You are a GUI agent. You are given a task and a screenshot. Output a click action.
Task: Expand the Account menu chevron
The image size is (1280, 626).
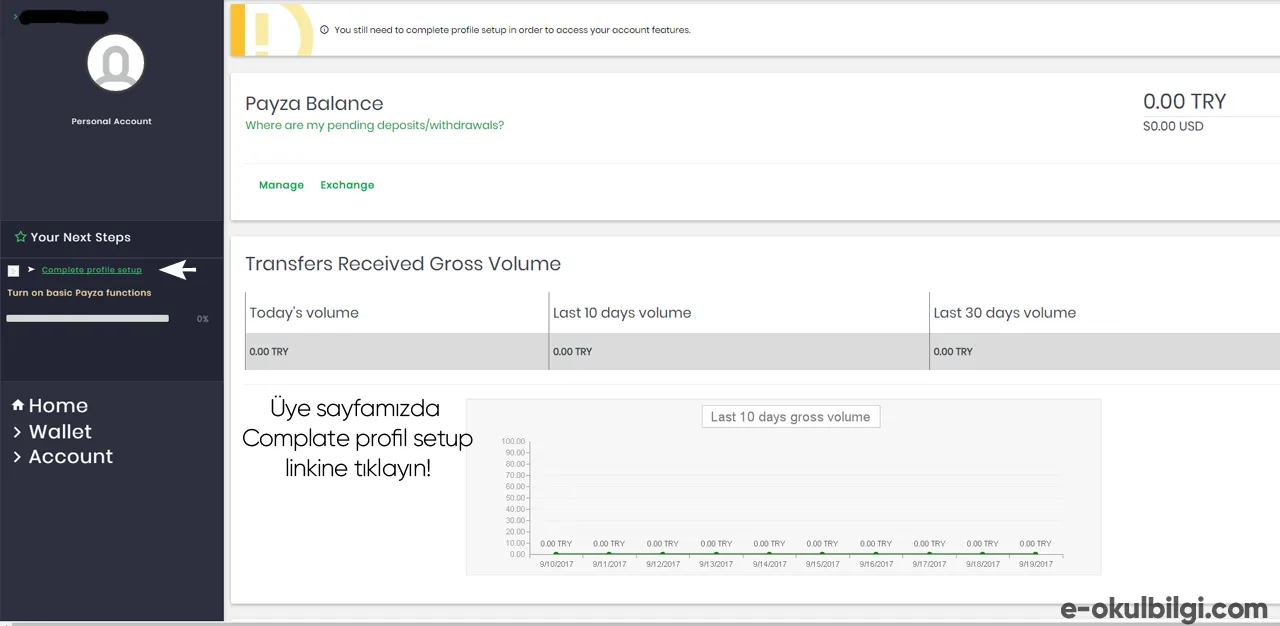tap(17, 457)
